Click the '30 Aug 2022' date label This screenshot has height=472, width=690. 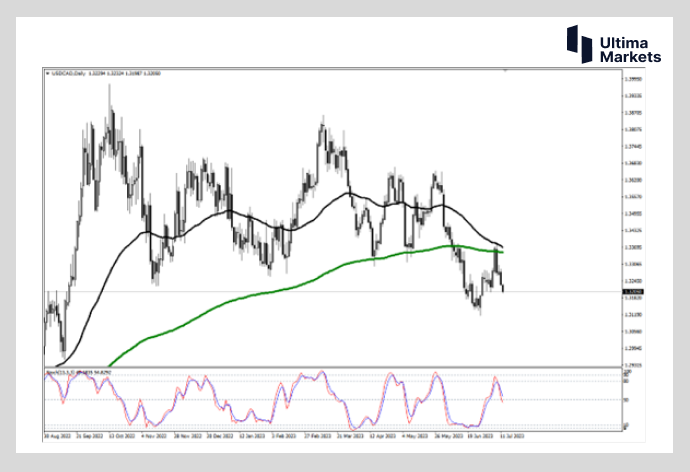click(57, 436)
